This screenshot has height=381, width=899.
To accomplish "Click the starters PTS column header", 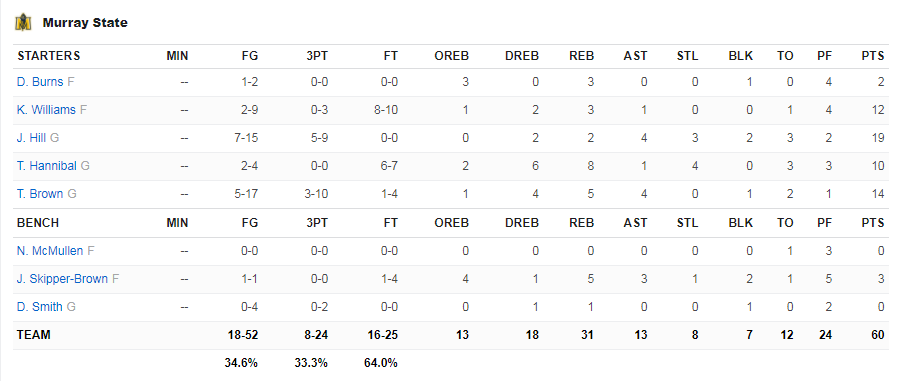I will pyautogui.click(x=873, y=56).
